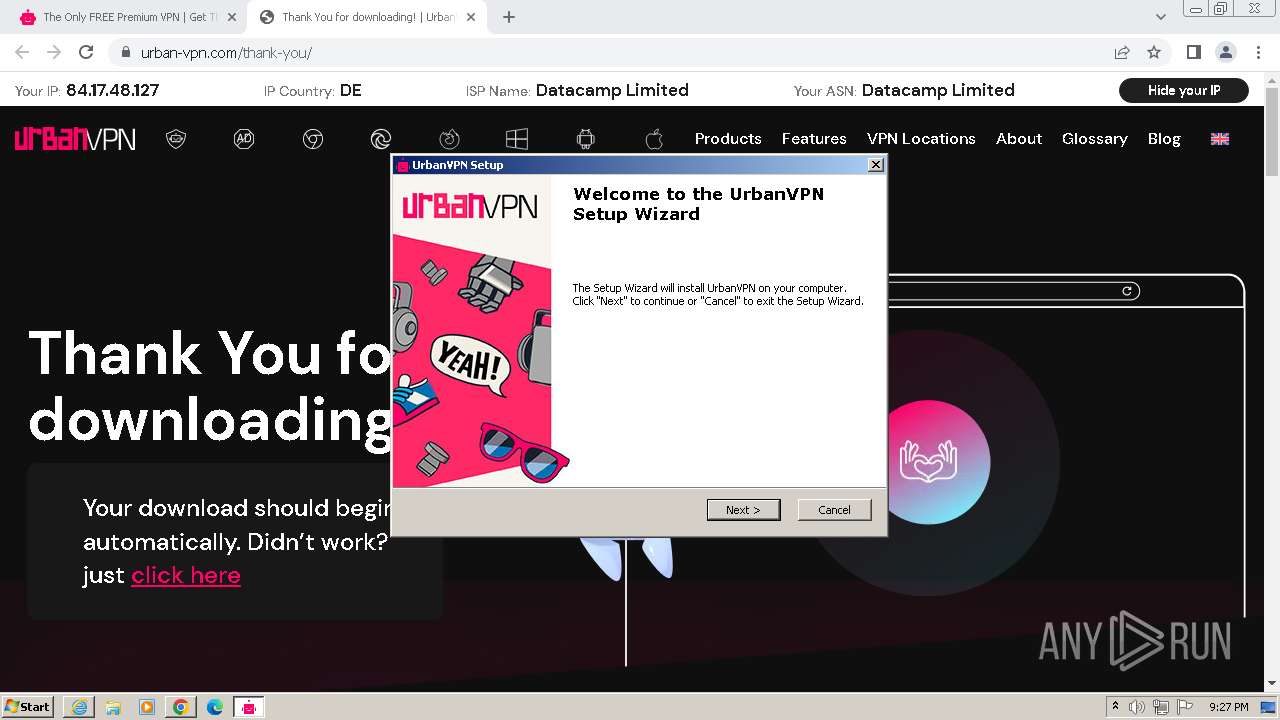Click the shield VPN product icon
Screen dimensions: 1280x720
176,139
